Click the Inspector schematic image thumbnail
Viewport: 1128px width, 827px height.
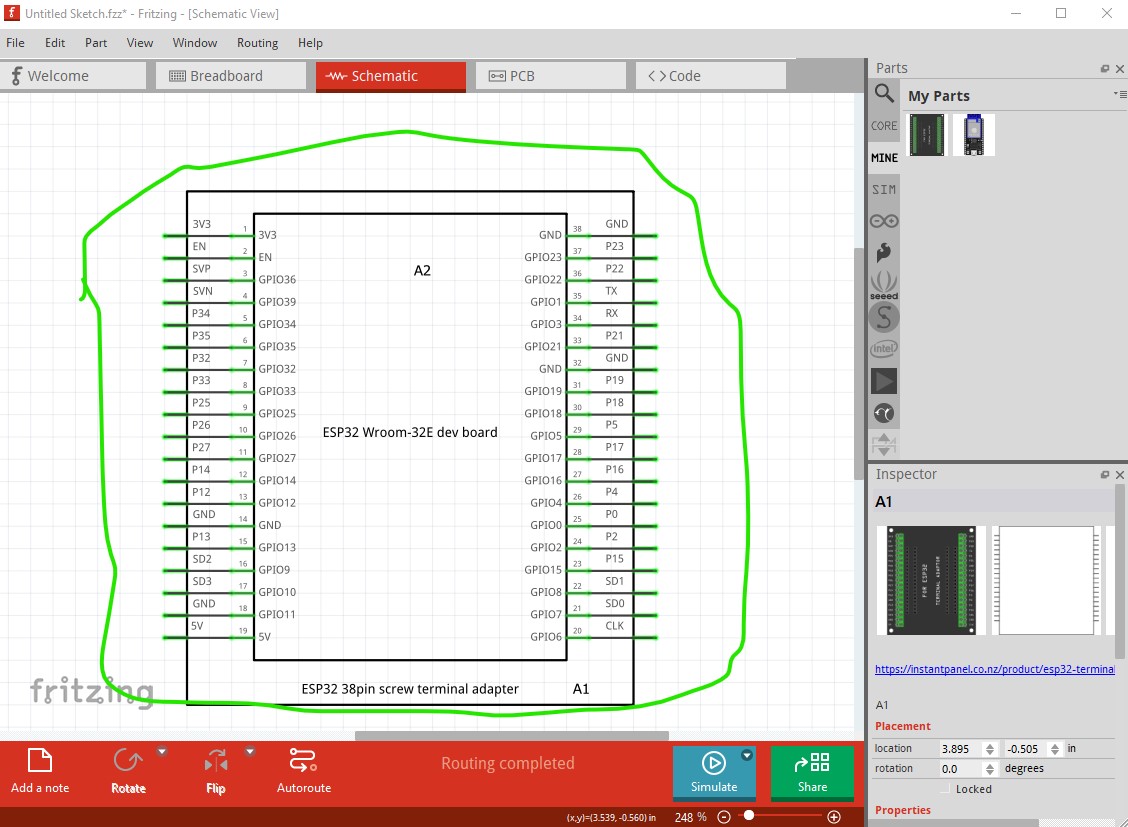[x=1046, y=580]
